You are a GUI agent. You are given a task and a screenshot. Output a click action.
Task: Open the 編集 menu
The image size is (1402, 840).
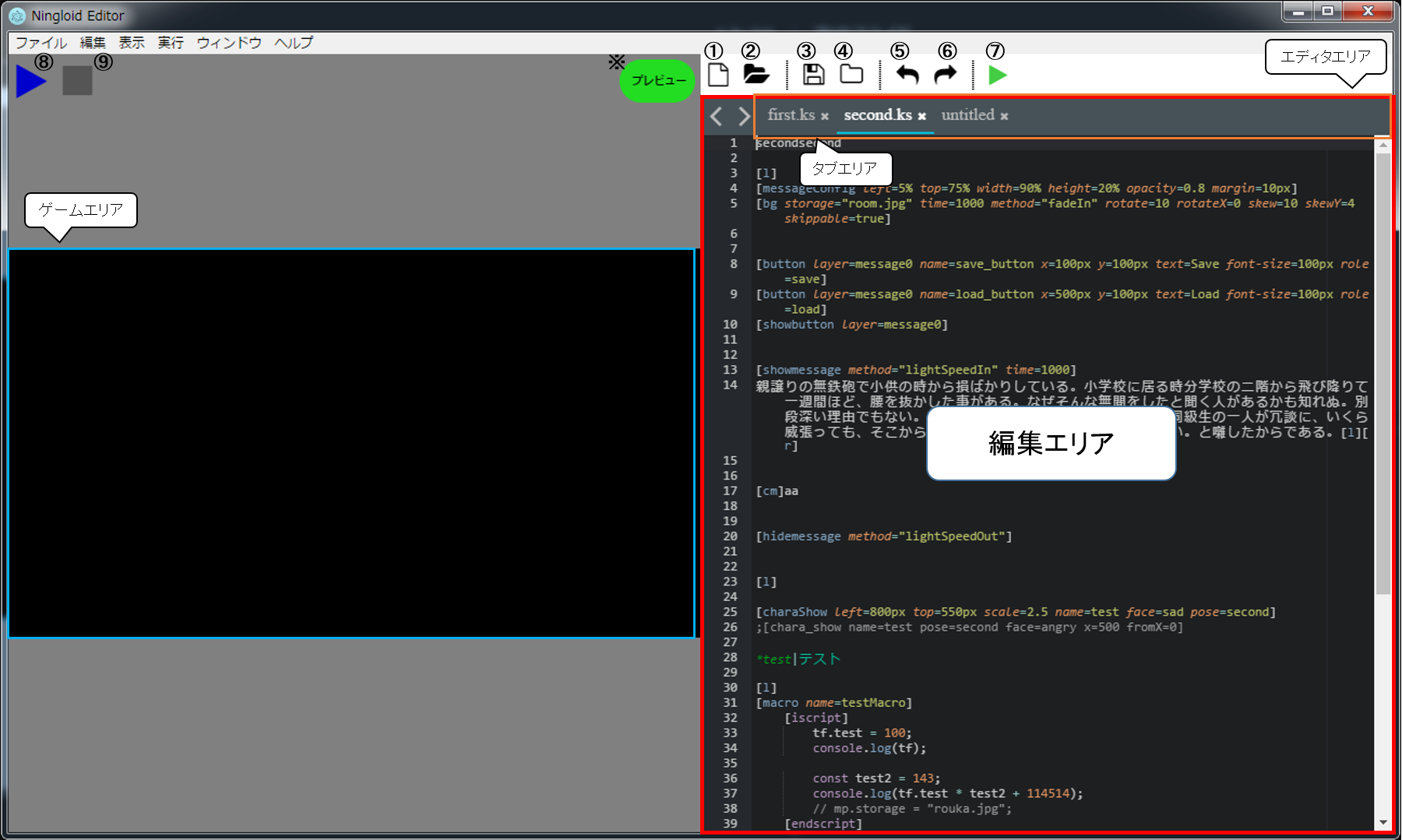tap(93, 43)
